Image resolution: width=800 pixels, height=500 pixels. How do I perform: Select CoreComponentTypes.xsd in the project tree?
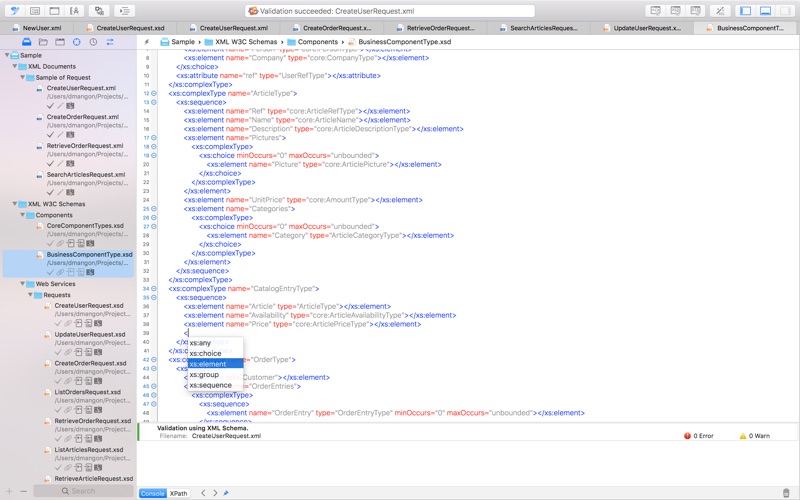(x=85, y=226)
